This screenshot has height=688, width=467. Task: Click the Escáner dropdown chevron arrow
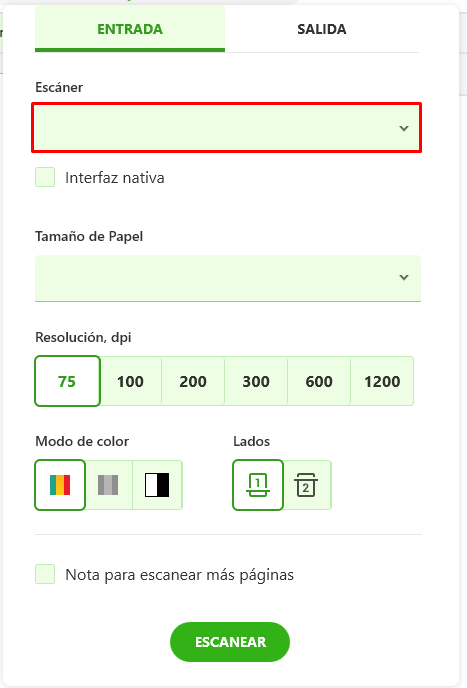[x=404, y=128]
